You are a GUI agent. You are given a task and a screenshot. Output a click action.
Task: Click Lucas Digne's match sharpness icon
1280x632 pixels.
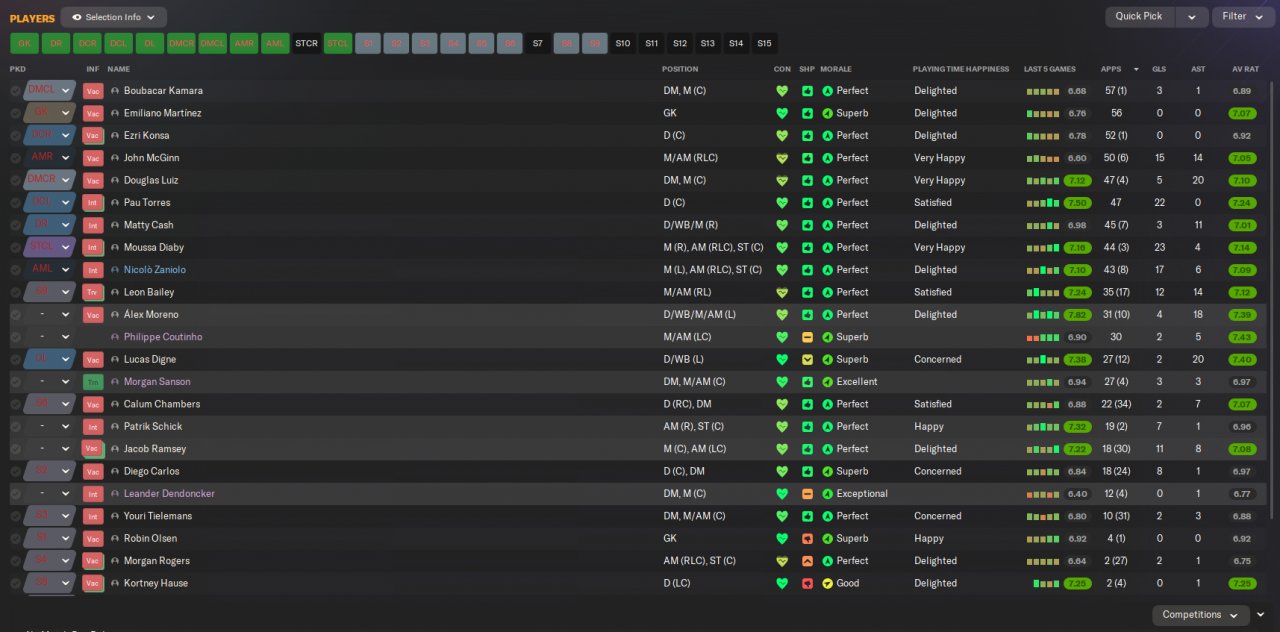coord(807,359)
